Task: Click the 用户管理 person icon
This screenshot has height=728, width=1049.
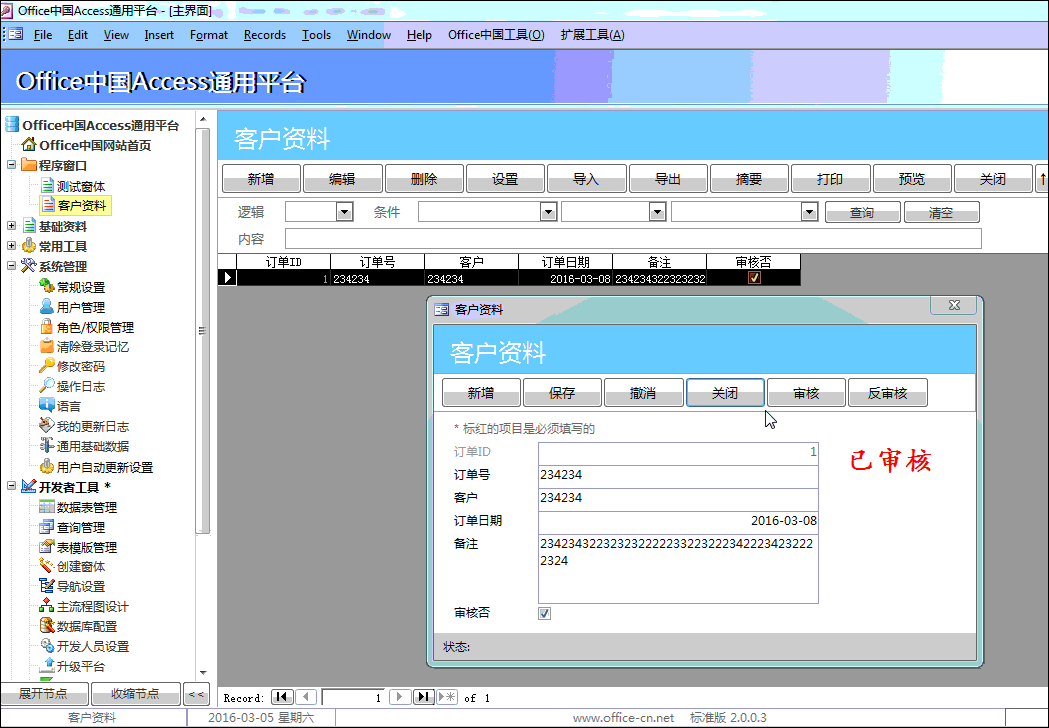Action: pyautogui.click(x=47, y=306)
